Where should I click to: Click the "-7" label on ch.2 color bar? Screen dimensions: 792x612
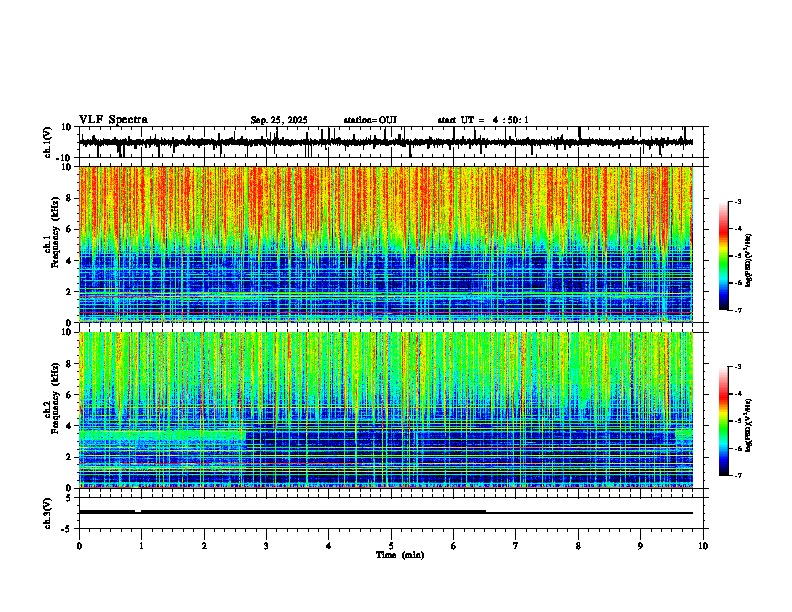click(738, 475)
